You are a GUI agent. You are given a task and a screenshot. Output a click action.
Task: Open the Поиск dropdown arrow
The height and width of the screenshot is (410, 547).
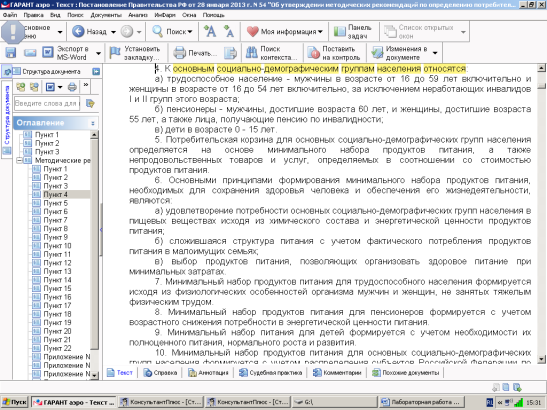190,32
